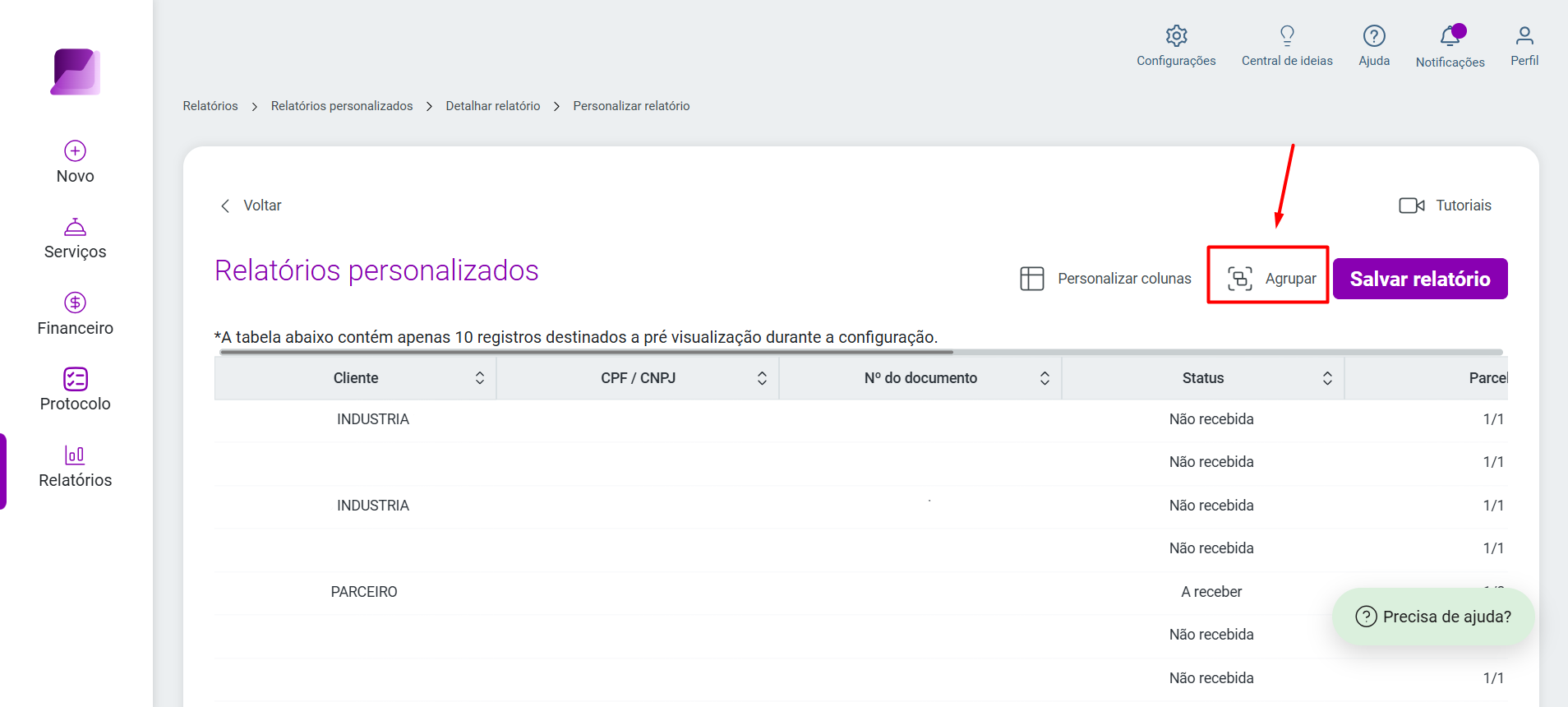Open the Precisa de ajuda? chat bubble

1433,617
